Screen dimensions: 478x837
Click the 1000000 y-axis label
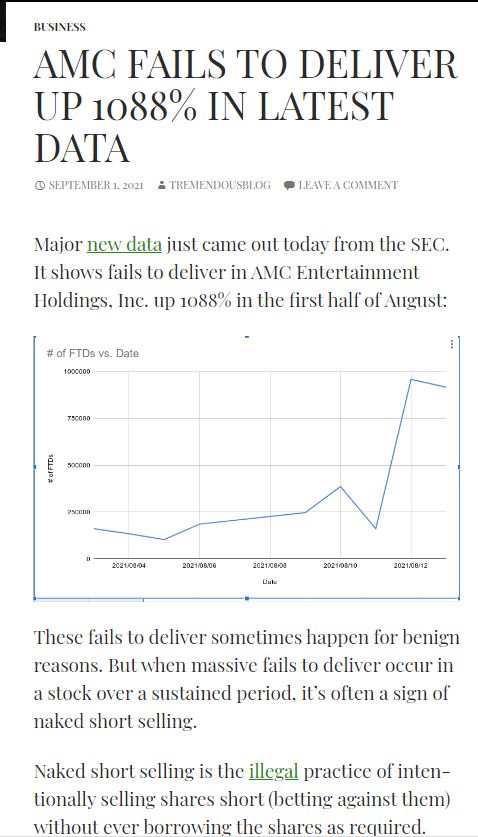pos(76,371)
